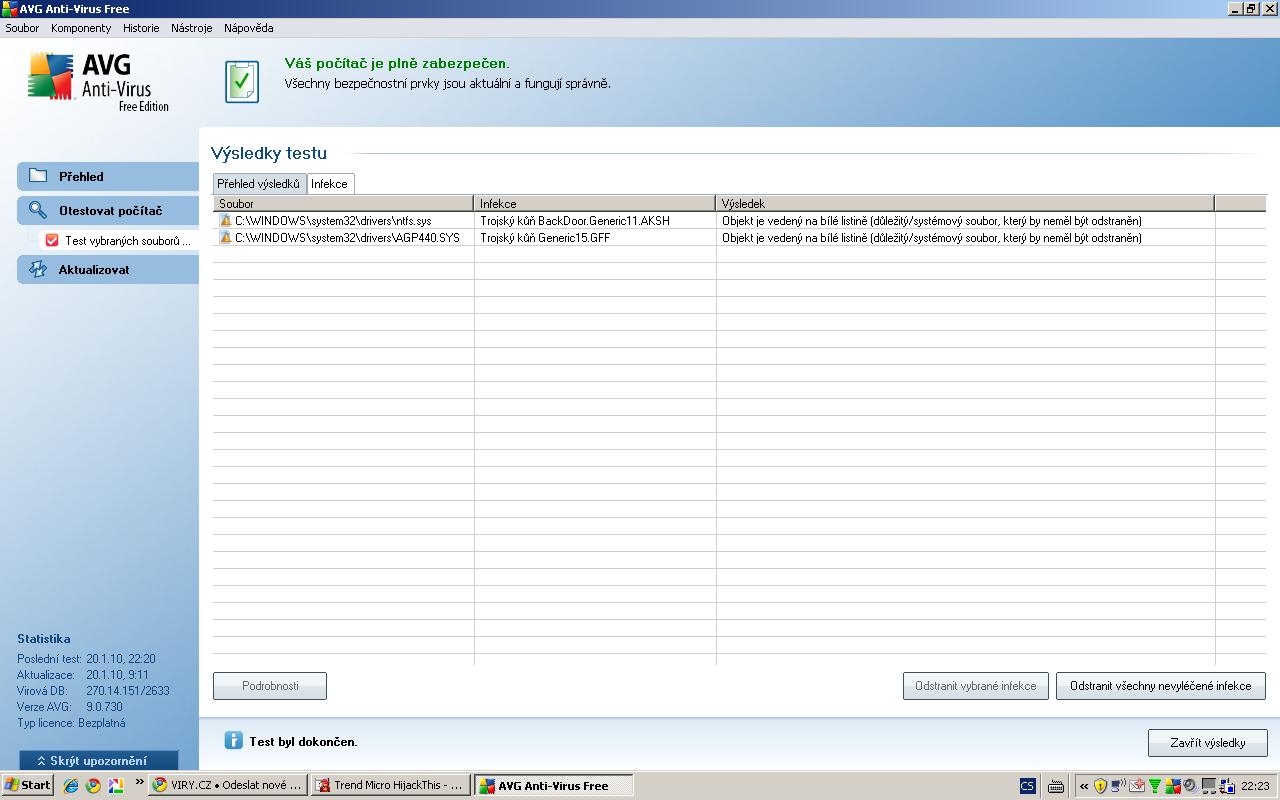Screen dimensions: 1280x800
Task: Click the blue info icon near Test byl dokončen
Action: coord(233,741)
